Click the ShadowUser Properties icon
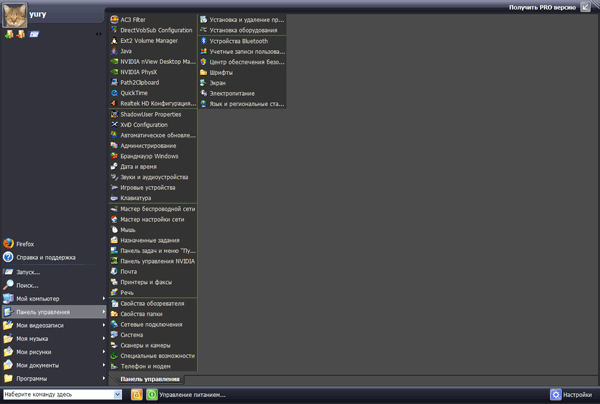The image size is (600, 404). pos(114,114)
